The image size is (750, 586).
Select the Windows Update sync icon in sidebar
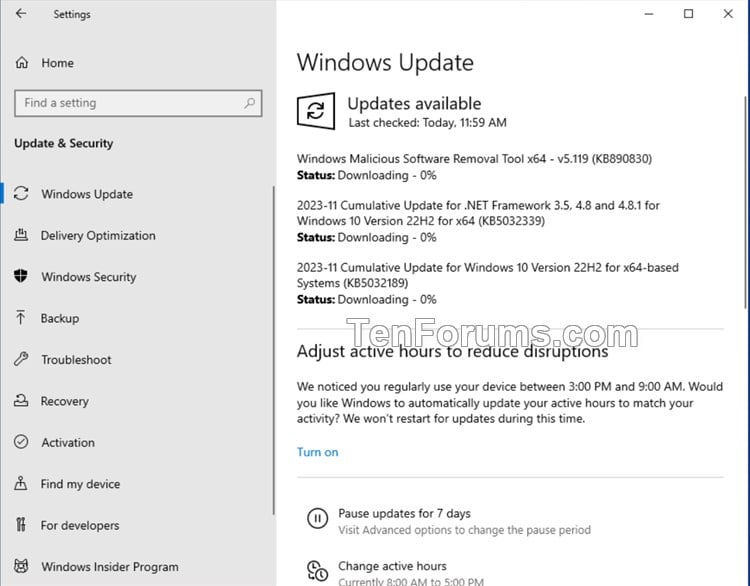coord(21,194)
